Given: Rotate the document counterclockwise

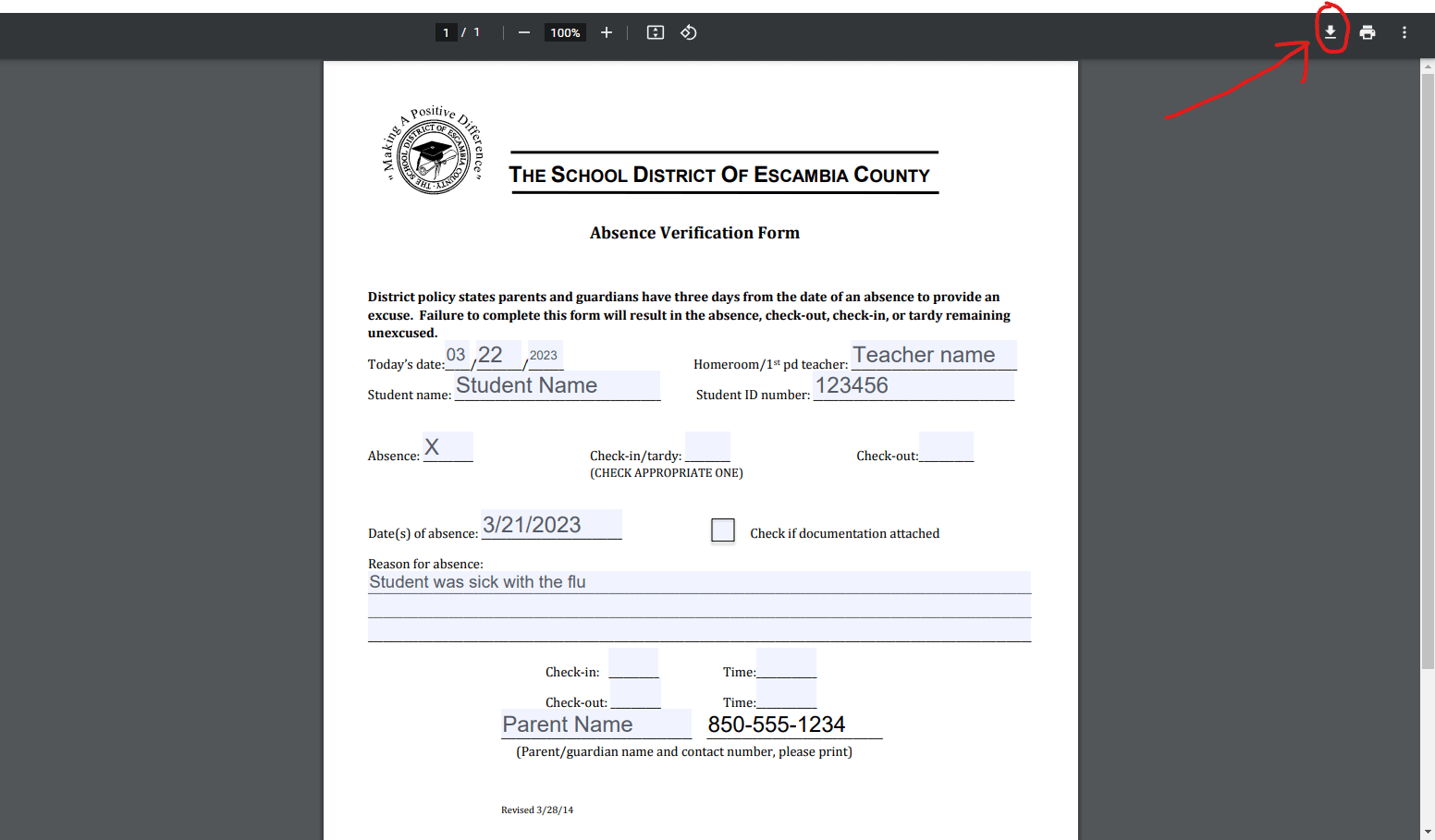Looking at the screenshot, I should point(689,32).
